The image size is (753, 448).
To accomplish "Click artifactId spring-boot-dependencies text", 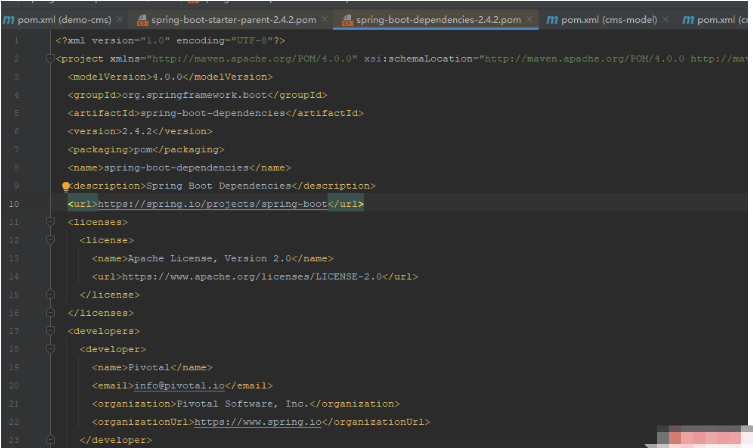I will pyautogui.click(x=212, y=113).
